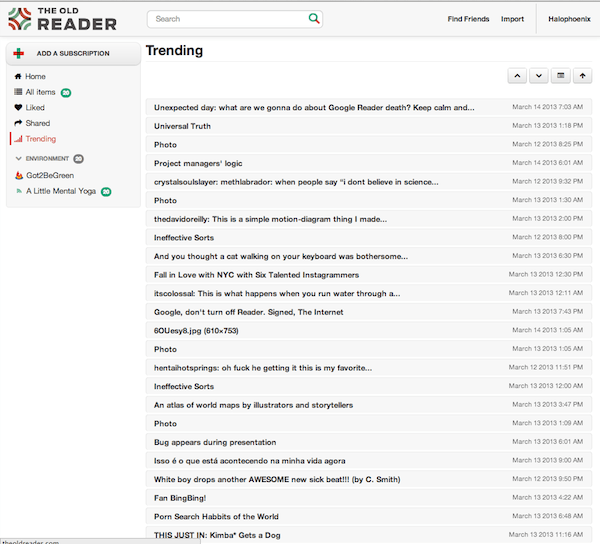The image size is (600, 544).
Task: Click the Got2BeGreen feed icon
Action: coord(19,175)
